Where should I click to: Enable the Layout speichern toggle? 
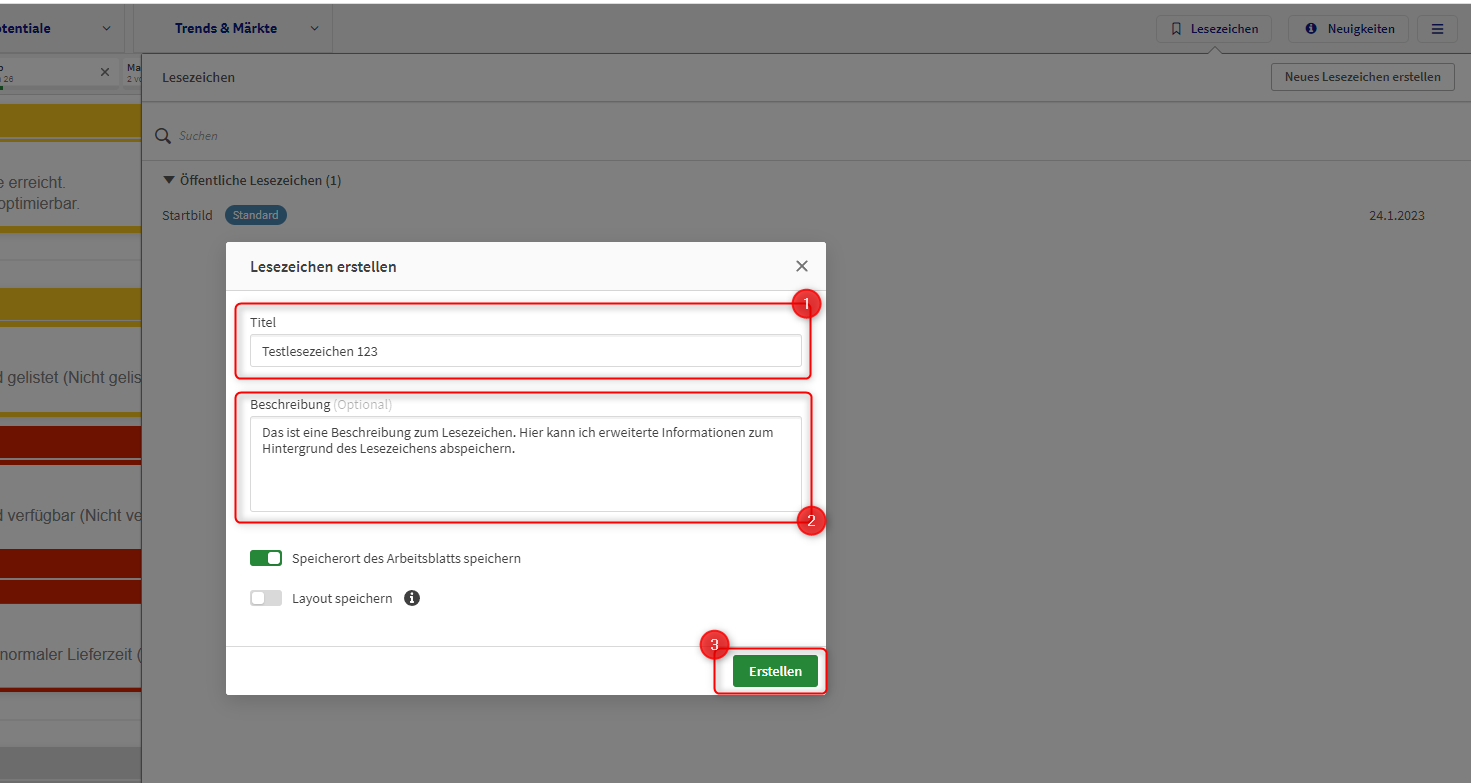(266, 598)
